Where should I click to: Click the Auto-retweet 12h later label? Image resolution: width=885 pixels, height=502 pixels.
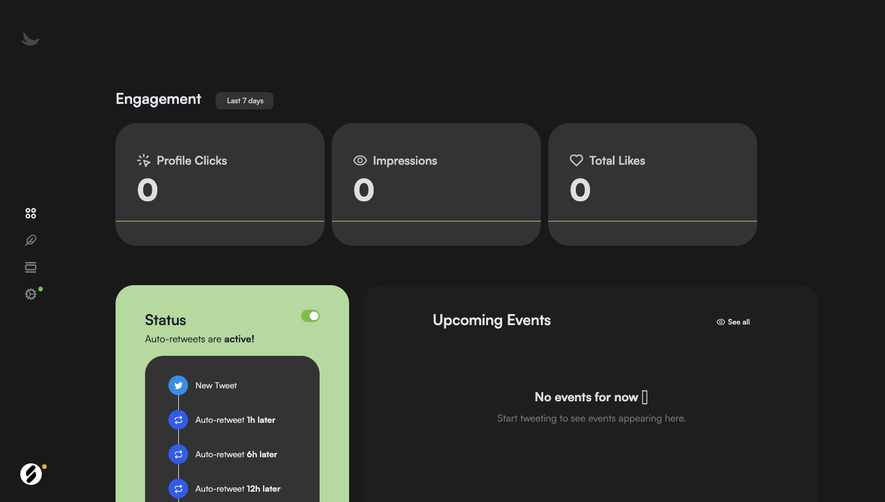click(238, 488)
